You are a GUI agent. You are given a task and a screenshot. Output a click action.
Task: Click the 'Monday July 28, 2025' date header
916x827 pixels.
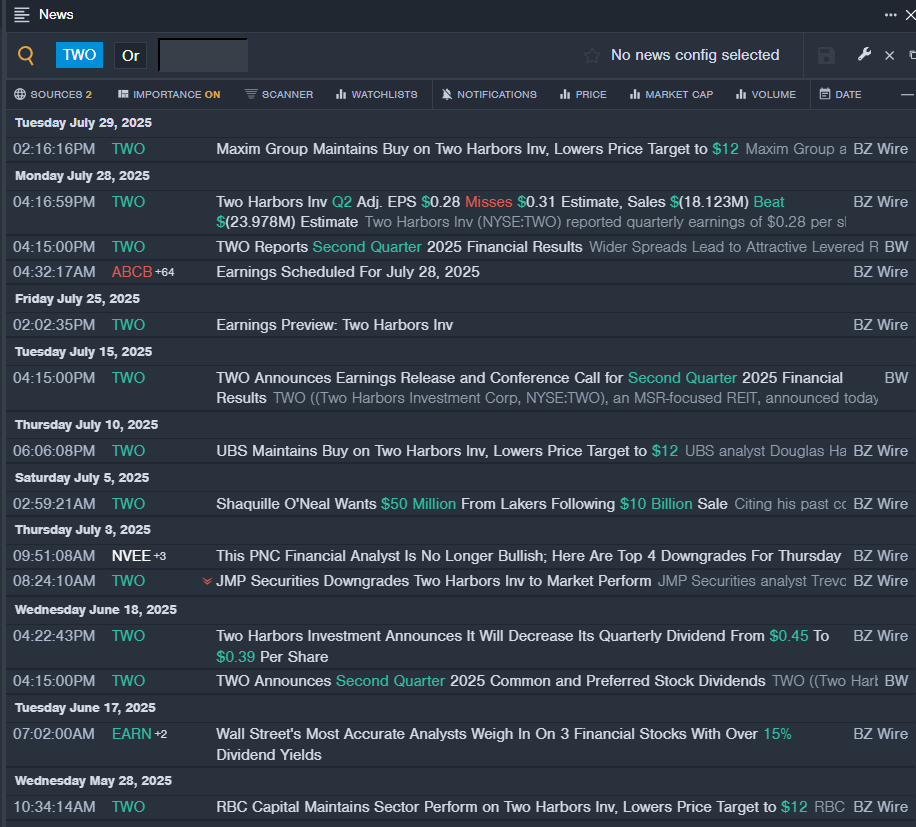(82, 176)
